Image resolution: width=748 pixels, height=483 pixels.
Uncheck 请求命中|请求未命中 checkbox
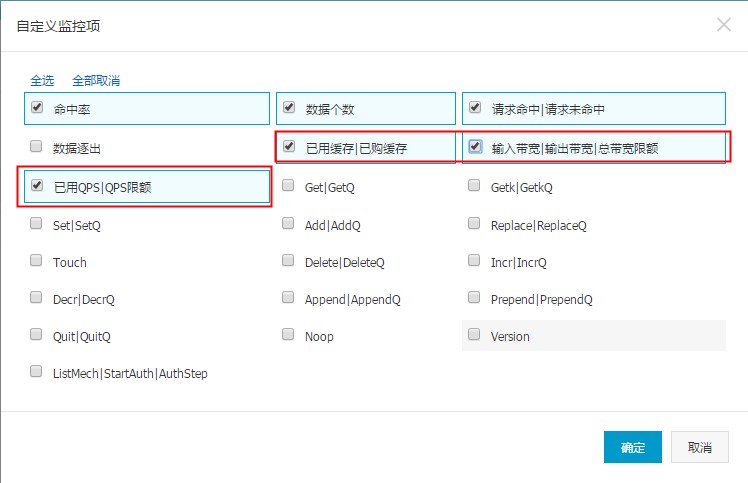(475, 107)
